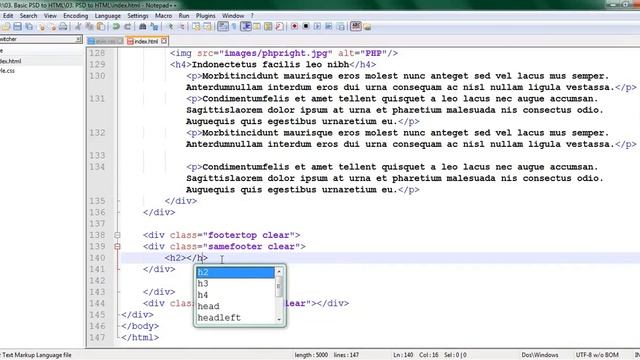Open the Language menu
The height and width of the screenshot is (360, 640).
click(108, 16)
